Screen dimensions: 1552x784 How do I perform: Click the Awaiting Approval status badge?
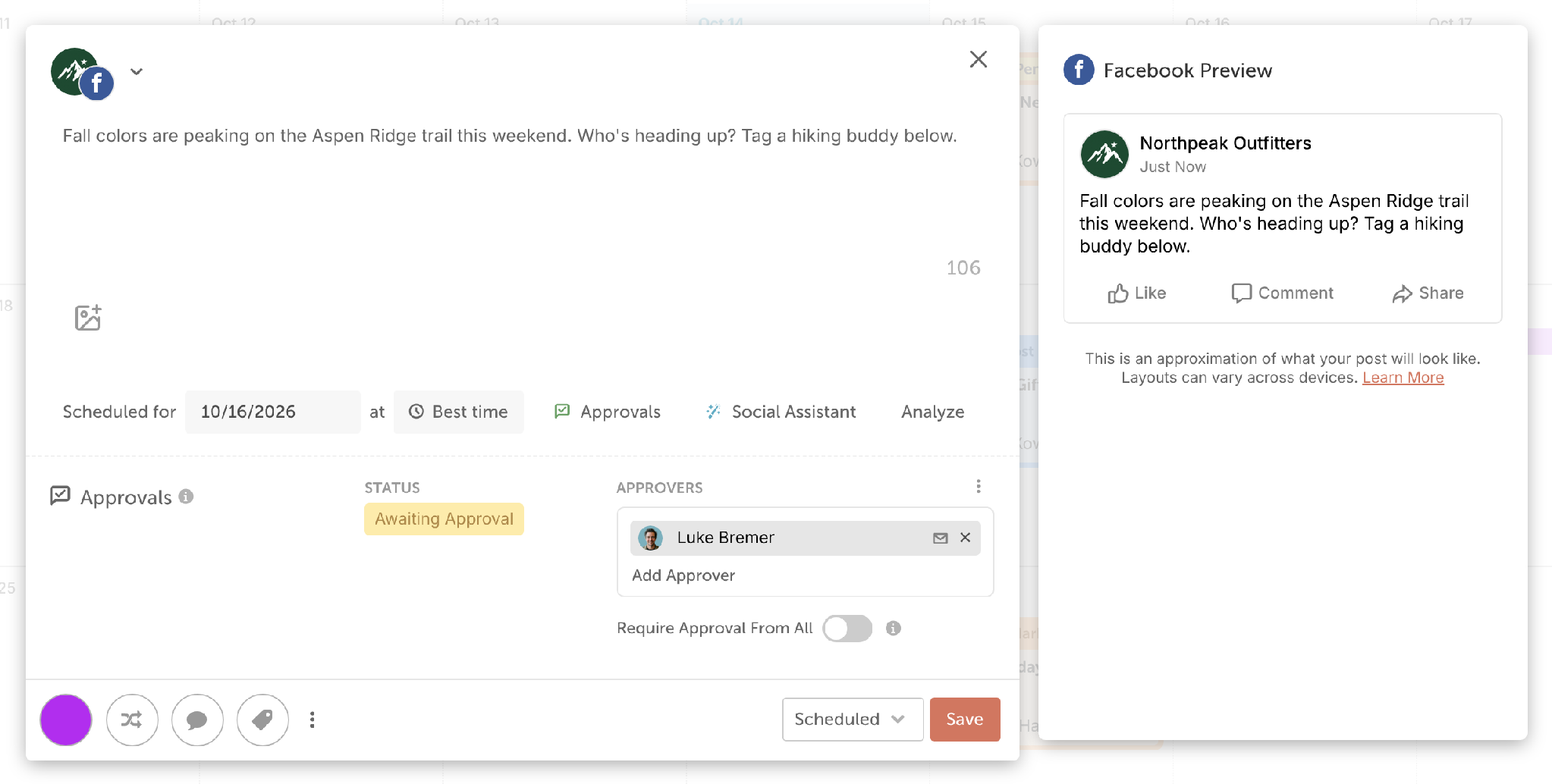pos(444,519)
